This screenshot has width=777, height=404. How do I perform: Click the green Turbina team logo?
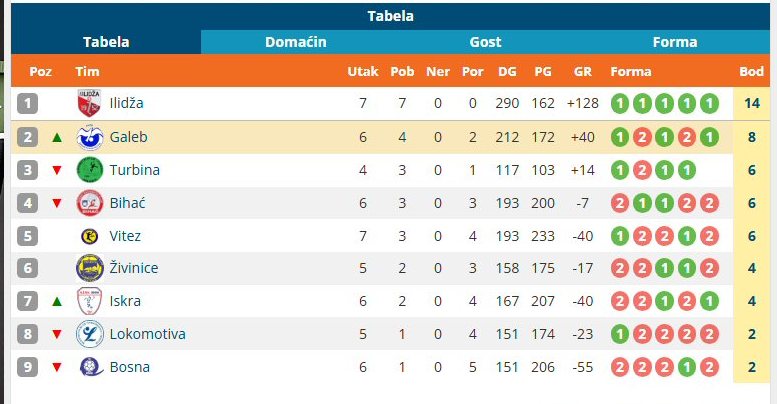click(90, 170)
